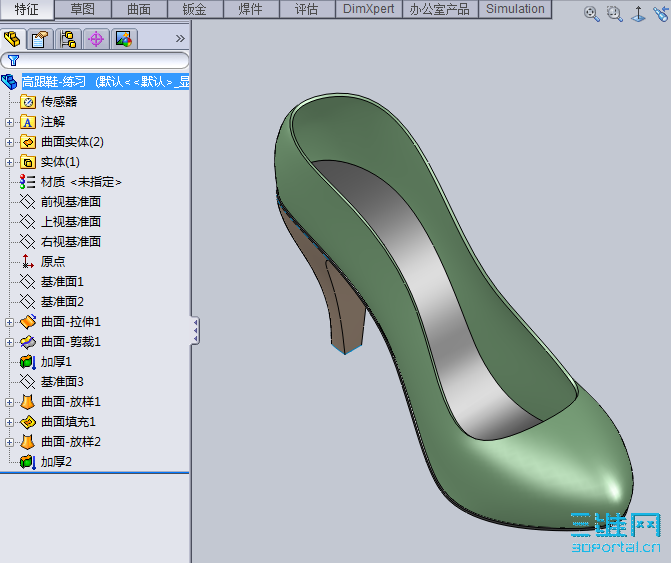The height and width of the screenshot is (563, 671).
Task: Click the 材质 <未指定> material item
Action: tap(81, 182)
